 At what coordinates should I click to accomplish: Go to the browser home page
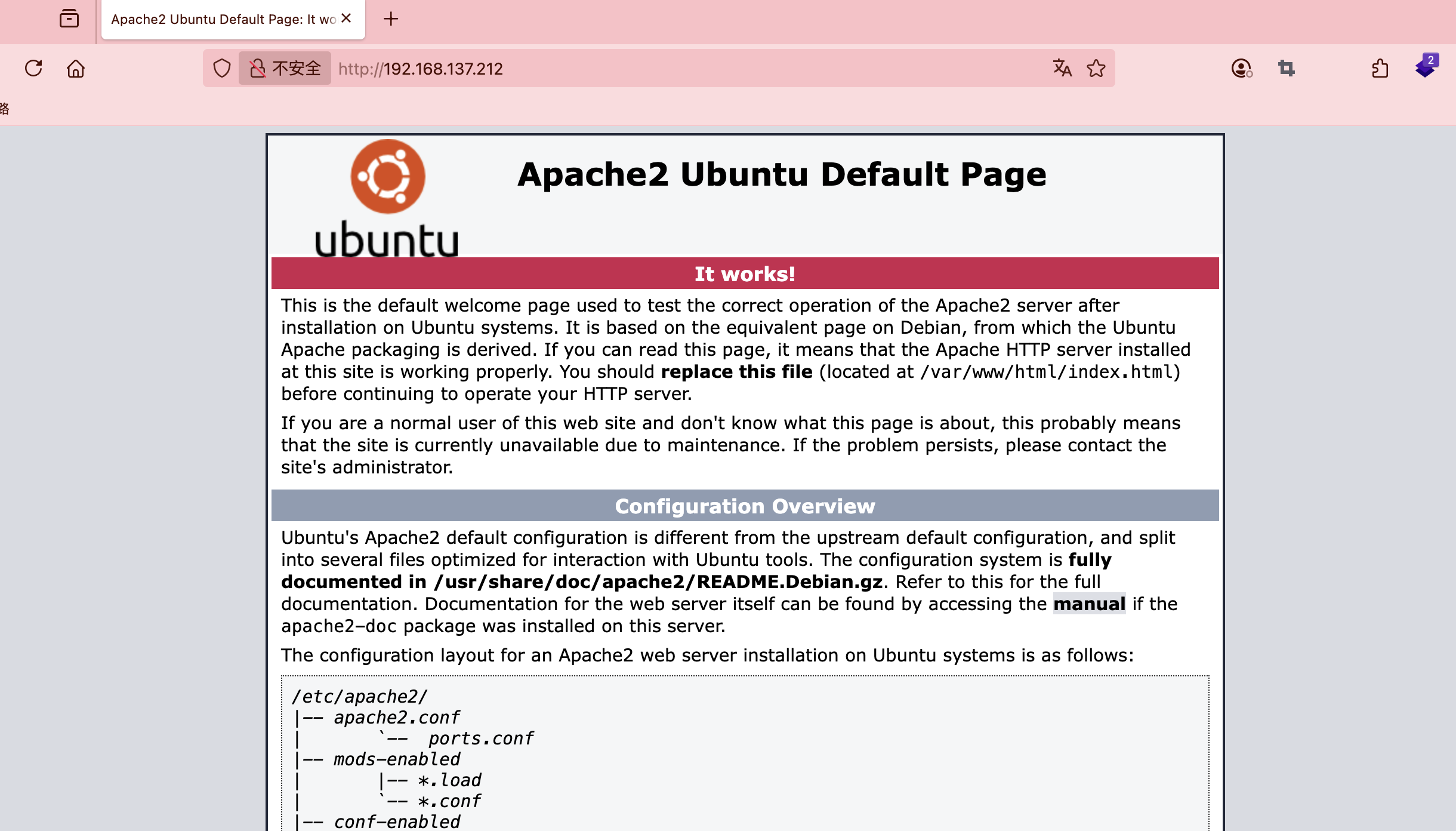[x=76, y=68]
